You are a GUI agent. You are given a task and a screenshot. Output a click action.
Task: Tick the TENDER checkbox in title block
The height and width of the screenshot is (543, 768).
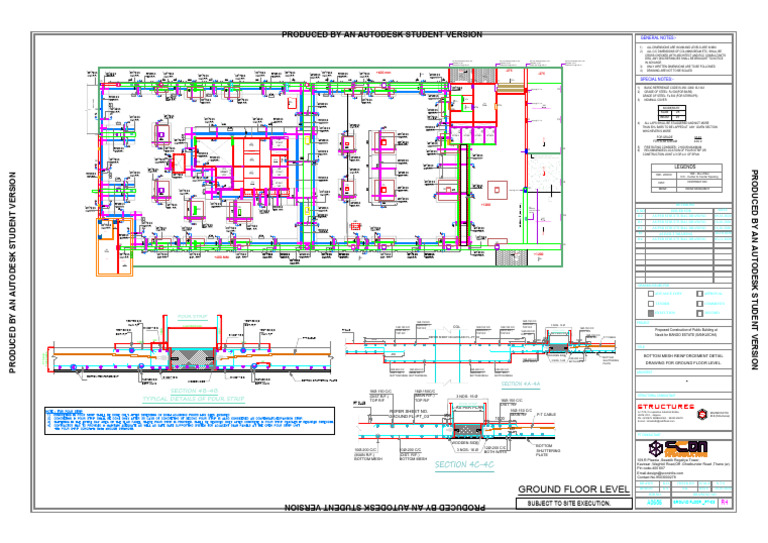651,304
